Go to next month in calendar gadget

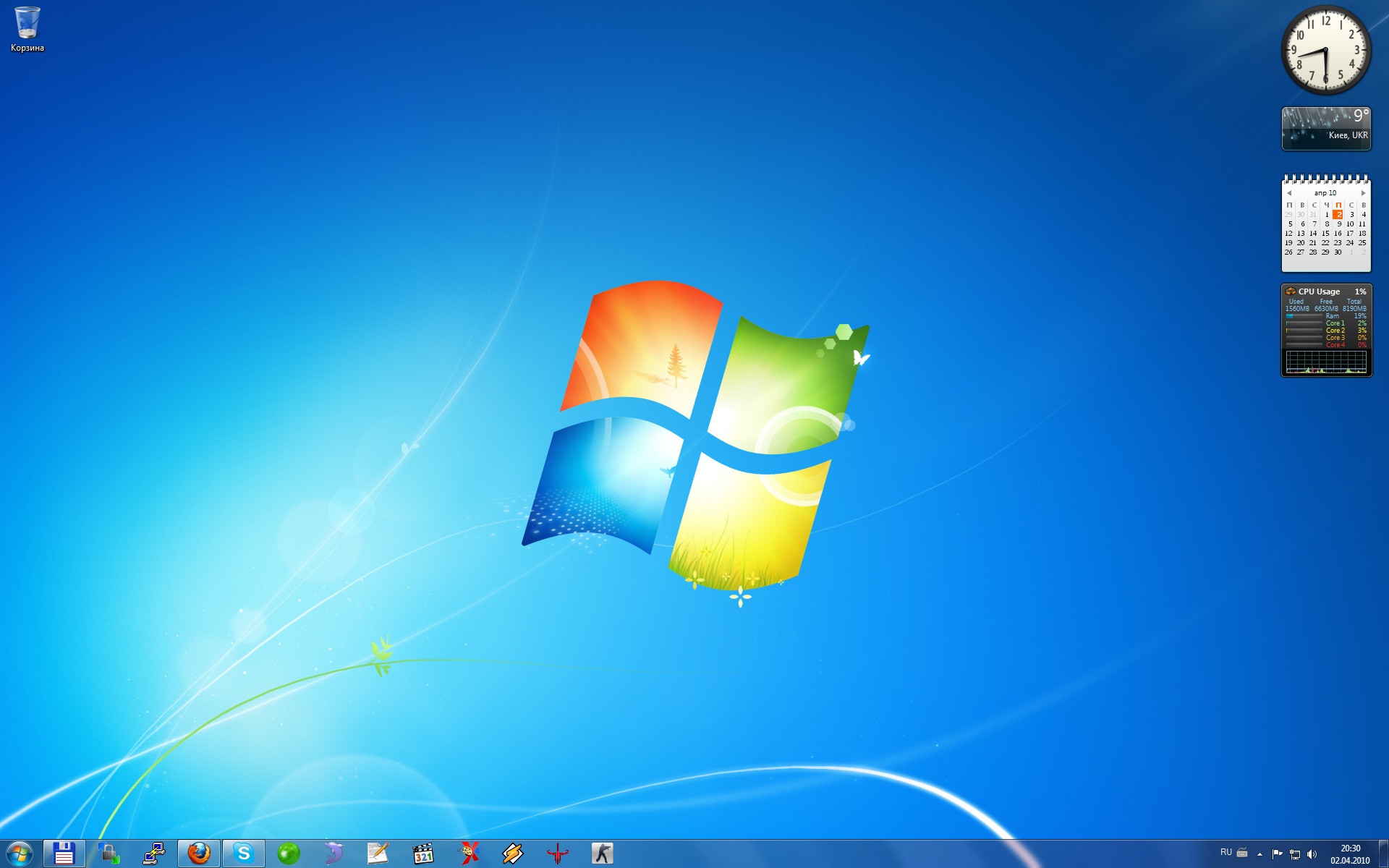pos(1363,193)
